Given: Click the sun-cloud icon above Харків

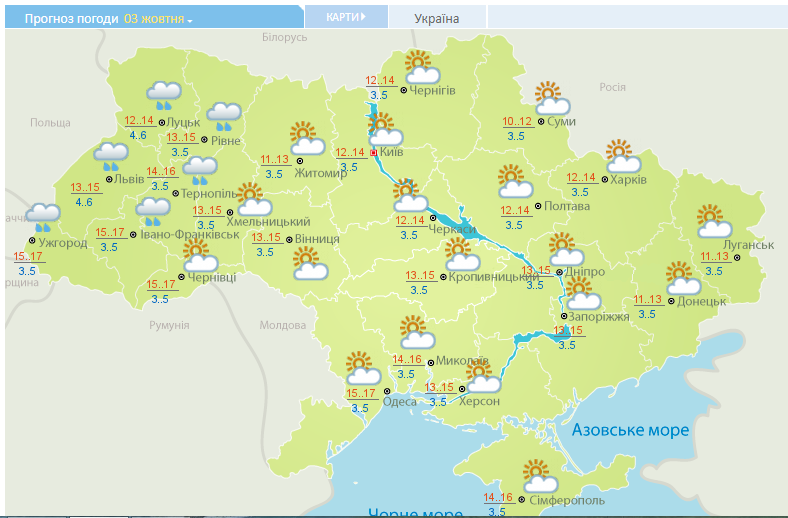Looking at the screenshot, I should pos(622,155).
